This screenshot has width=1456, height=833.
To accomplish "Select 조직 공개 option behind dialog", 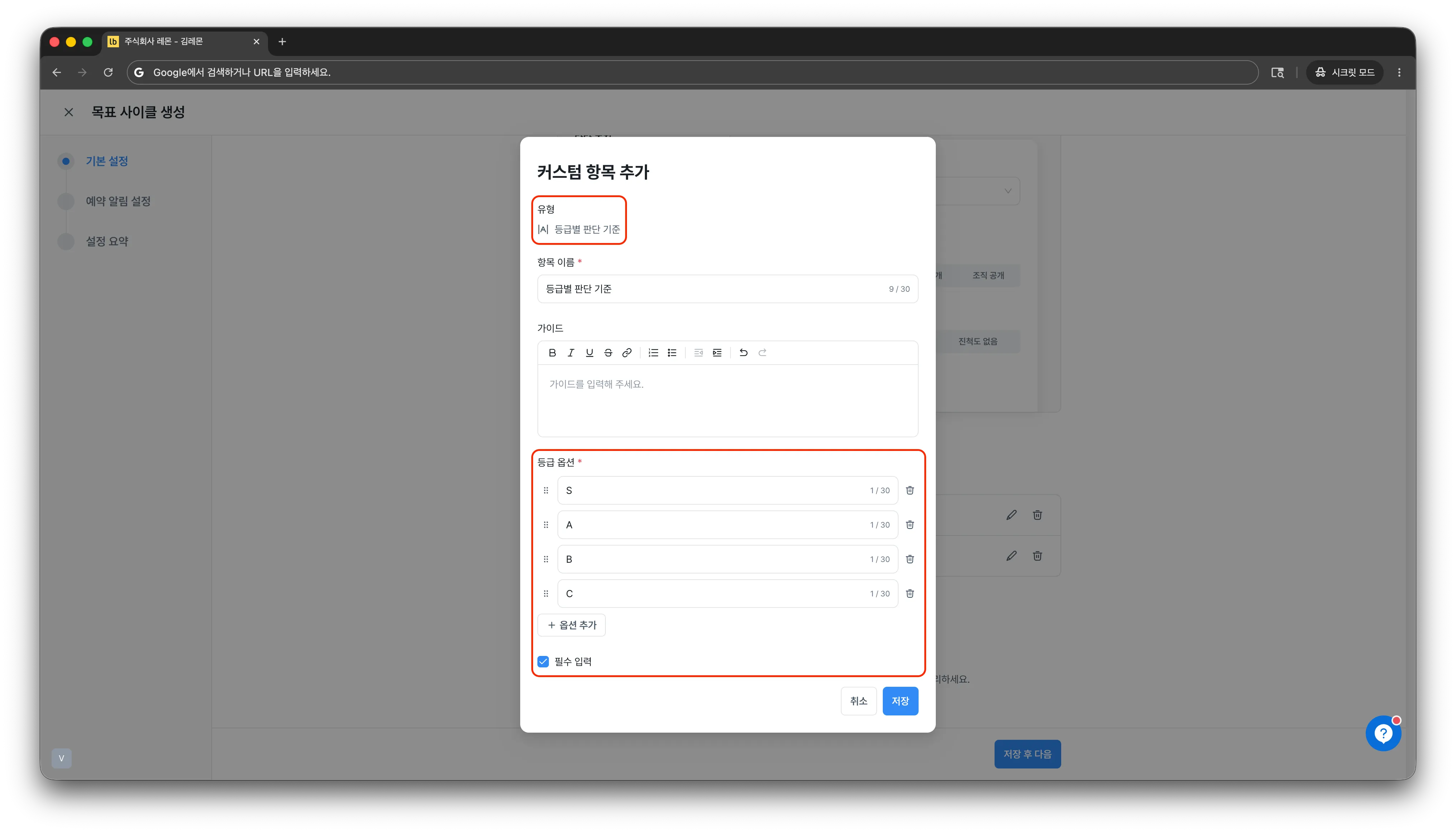I will 988,275.
